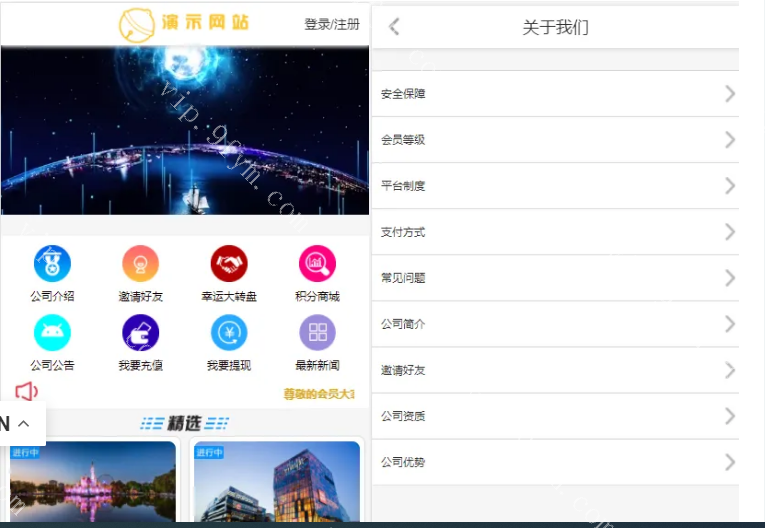Select the 支付方式 menu entry text

(403, 232)
